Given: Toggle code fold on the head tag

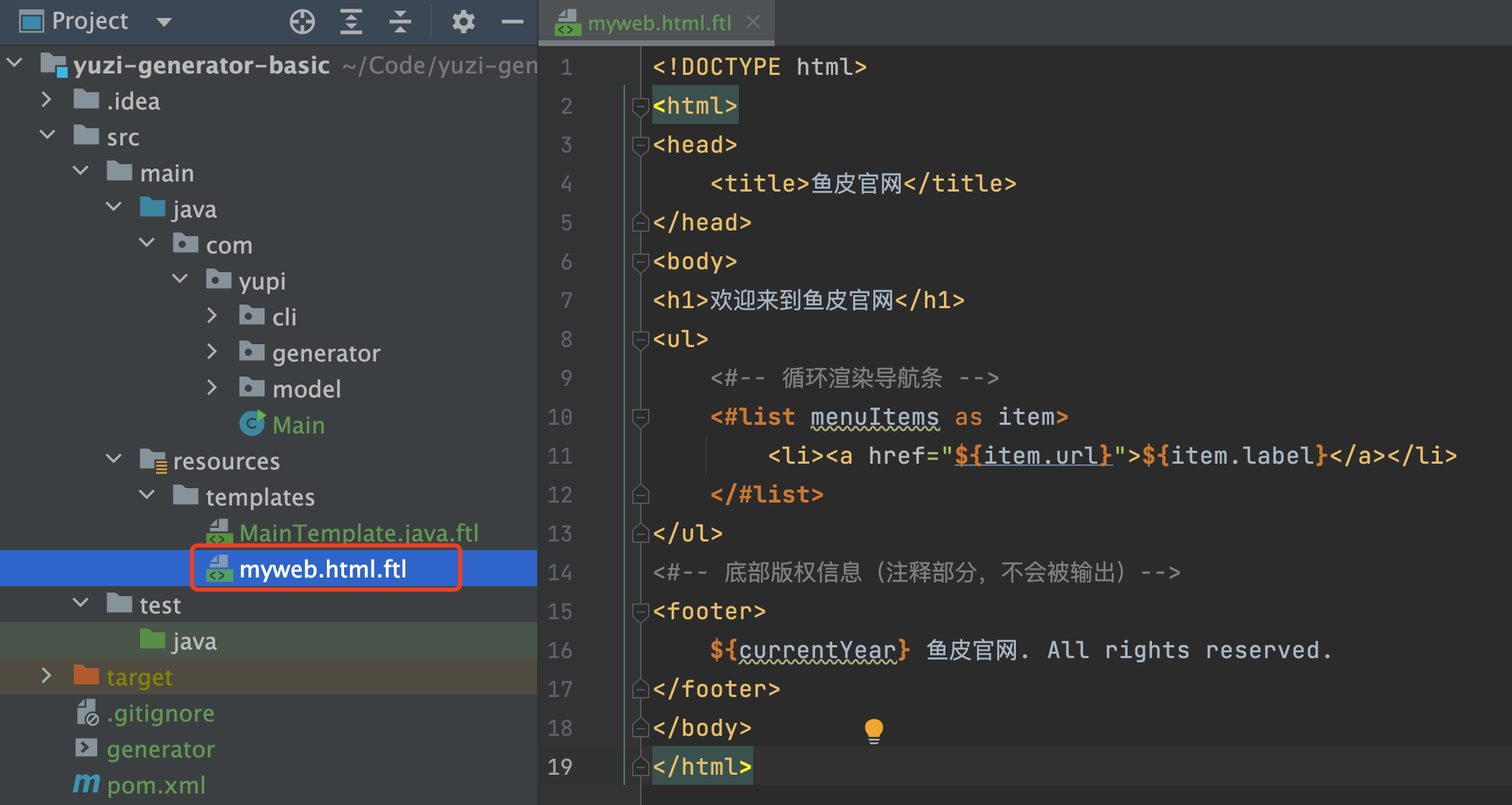Looking at the screenshot, I should (640, 145).
